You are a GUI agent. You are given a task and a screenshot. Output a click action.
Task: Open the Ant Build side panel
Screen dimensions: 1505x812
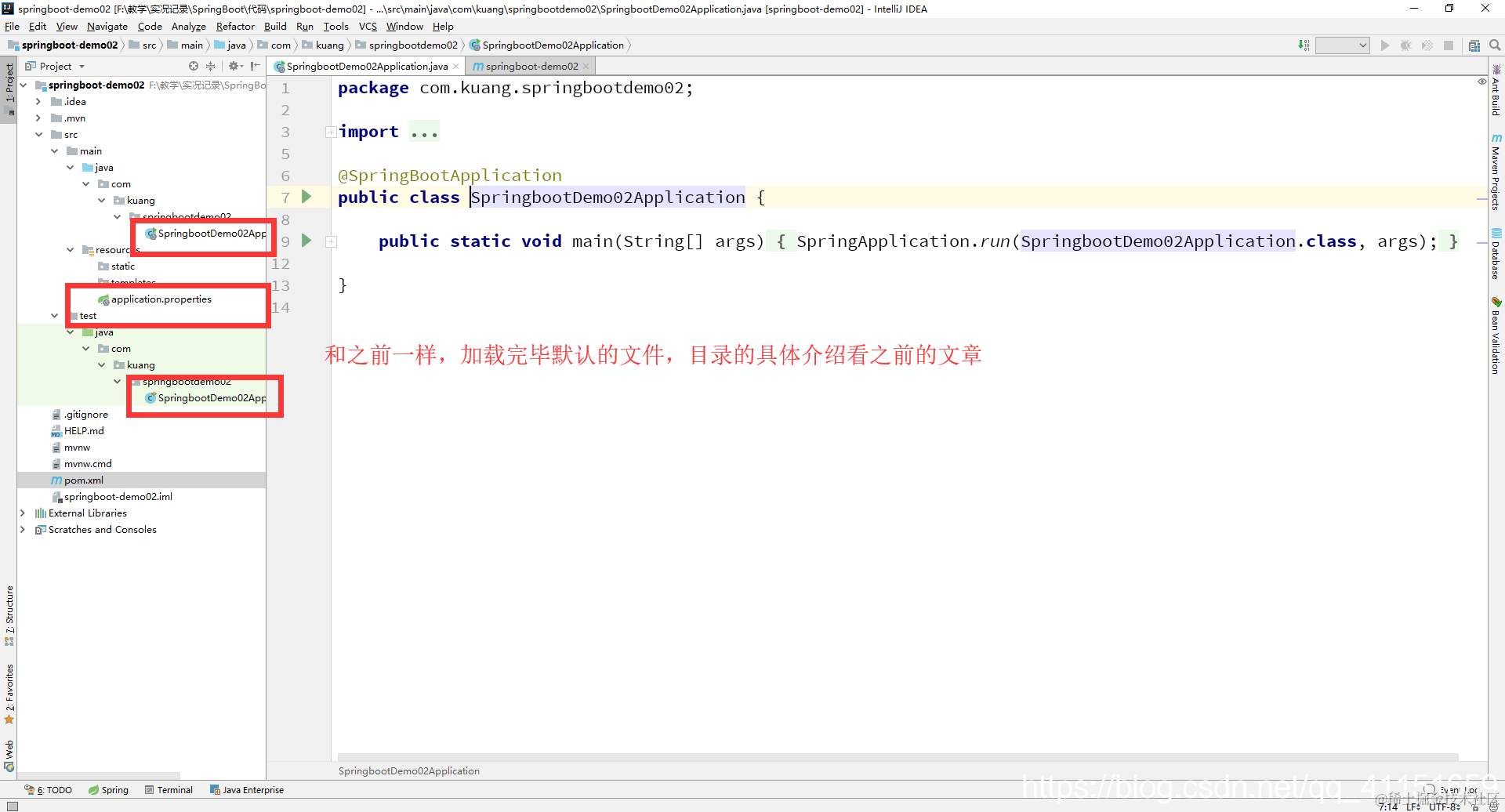click(x=1496, y=90)
